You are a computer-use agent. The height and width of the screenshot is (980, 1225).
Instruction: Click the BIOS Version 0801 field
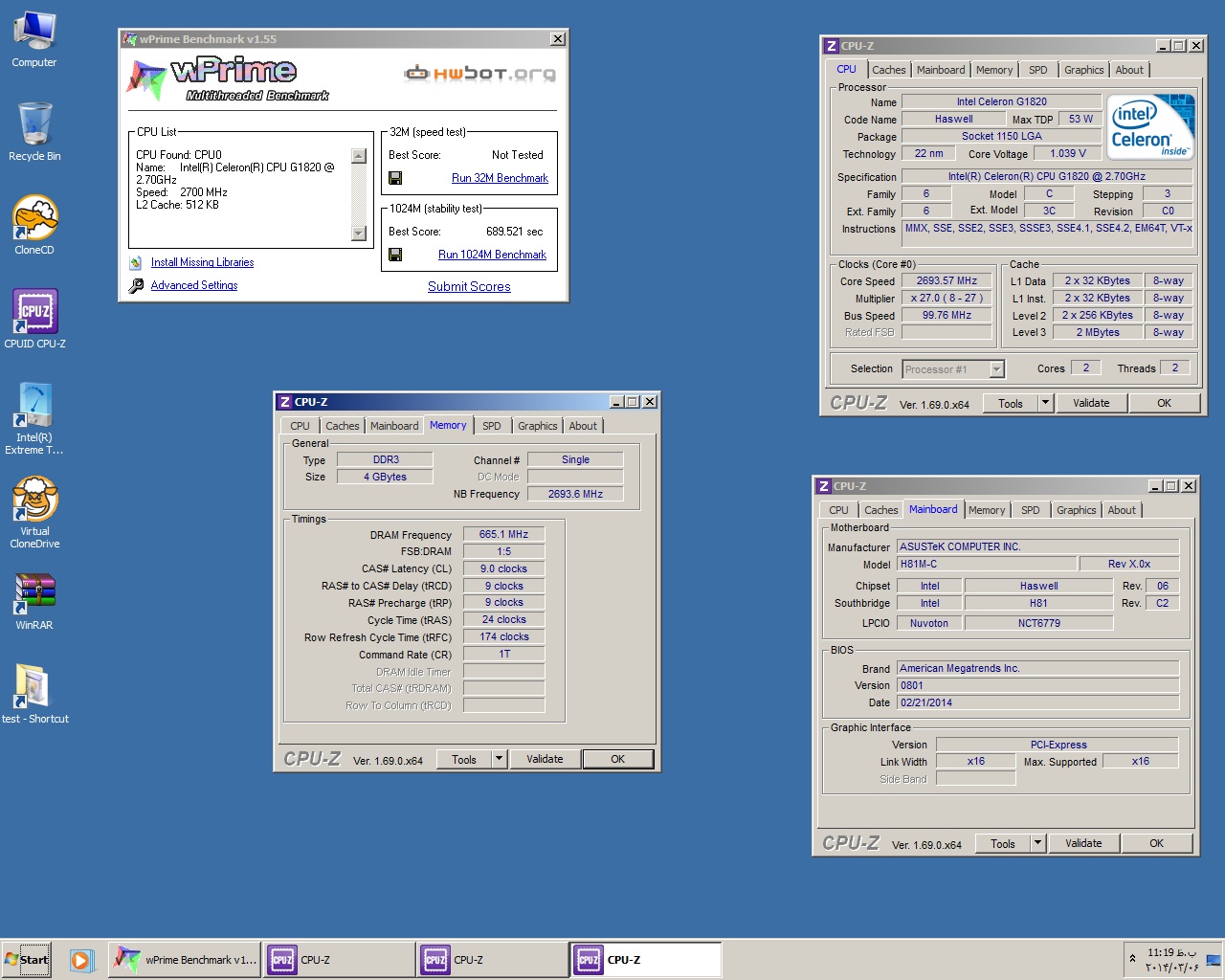click(x=1038, y=685)
